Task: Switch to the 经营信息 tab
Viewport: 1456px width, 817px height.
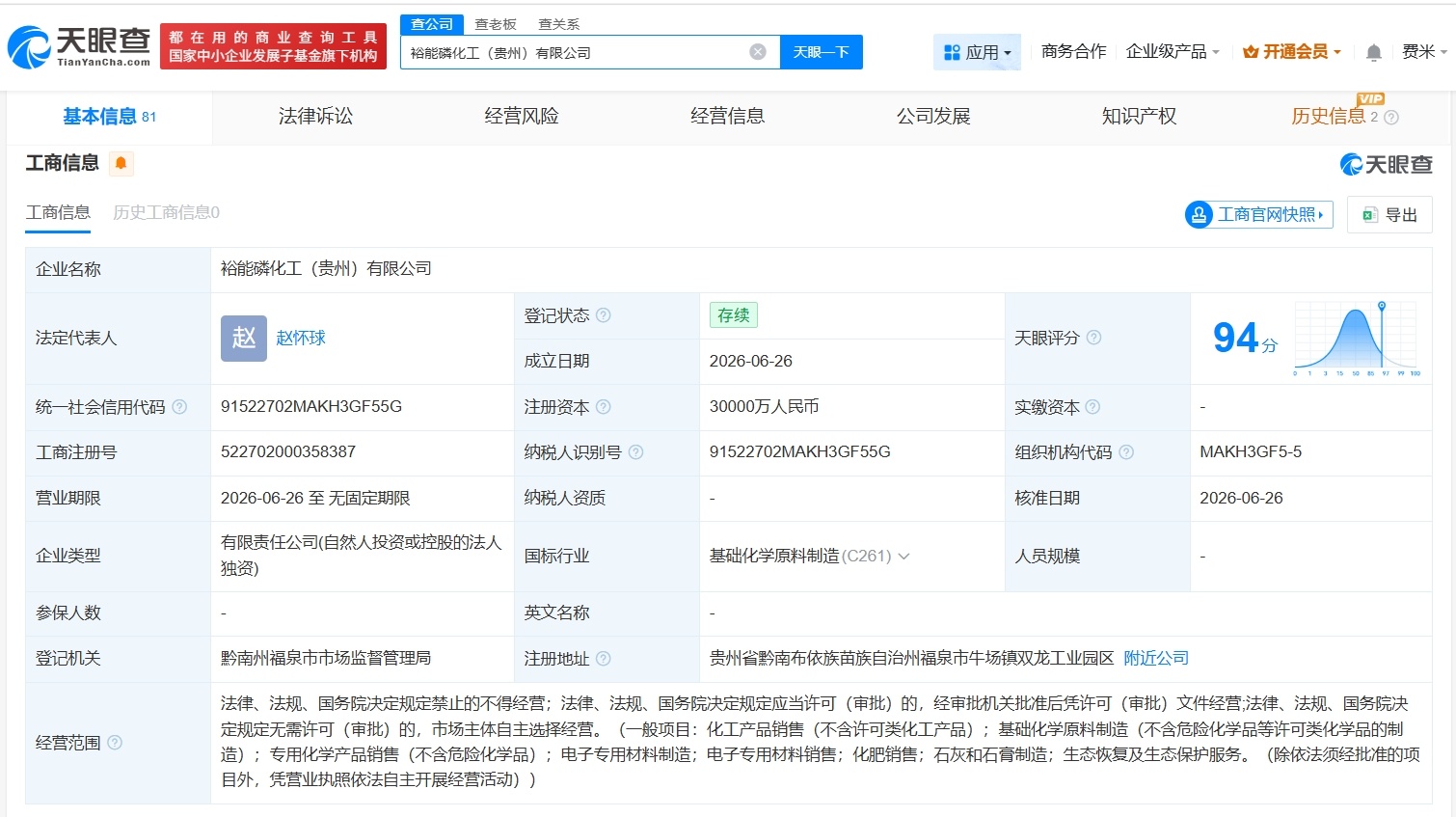Action: point(728,117)
